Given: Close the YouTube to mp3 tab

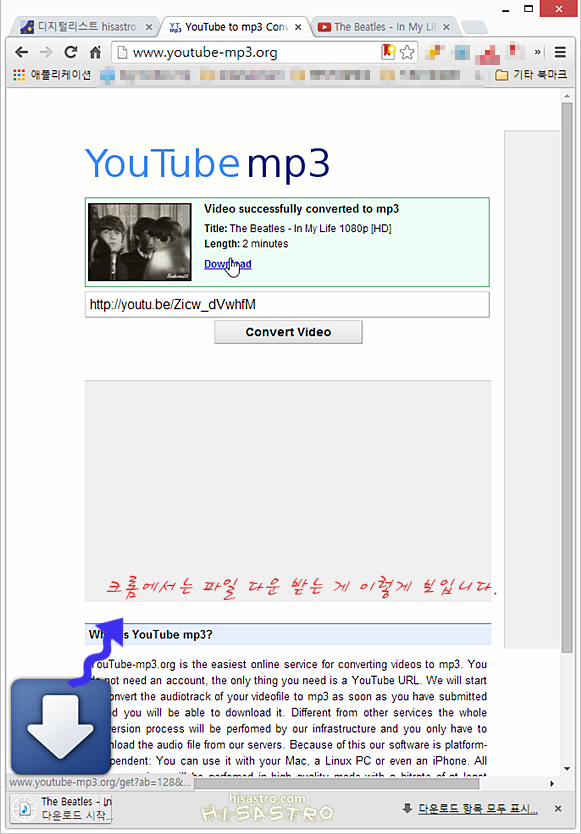Looking at the screenshot, I should point(298,27).
